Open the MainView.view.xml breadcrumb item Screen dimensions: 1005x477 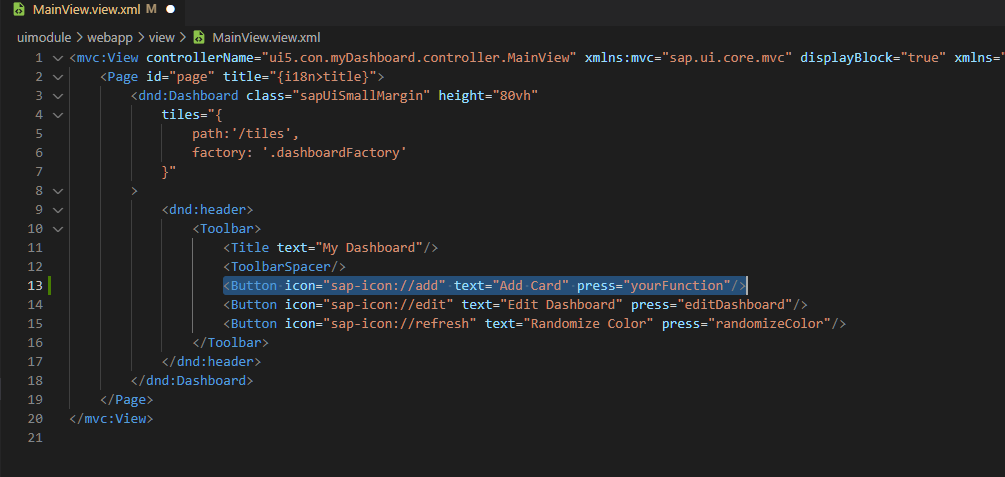click(266, 37)
